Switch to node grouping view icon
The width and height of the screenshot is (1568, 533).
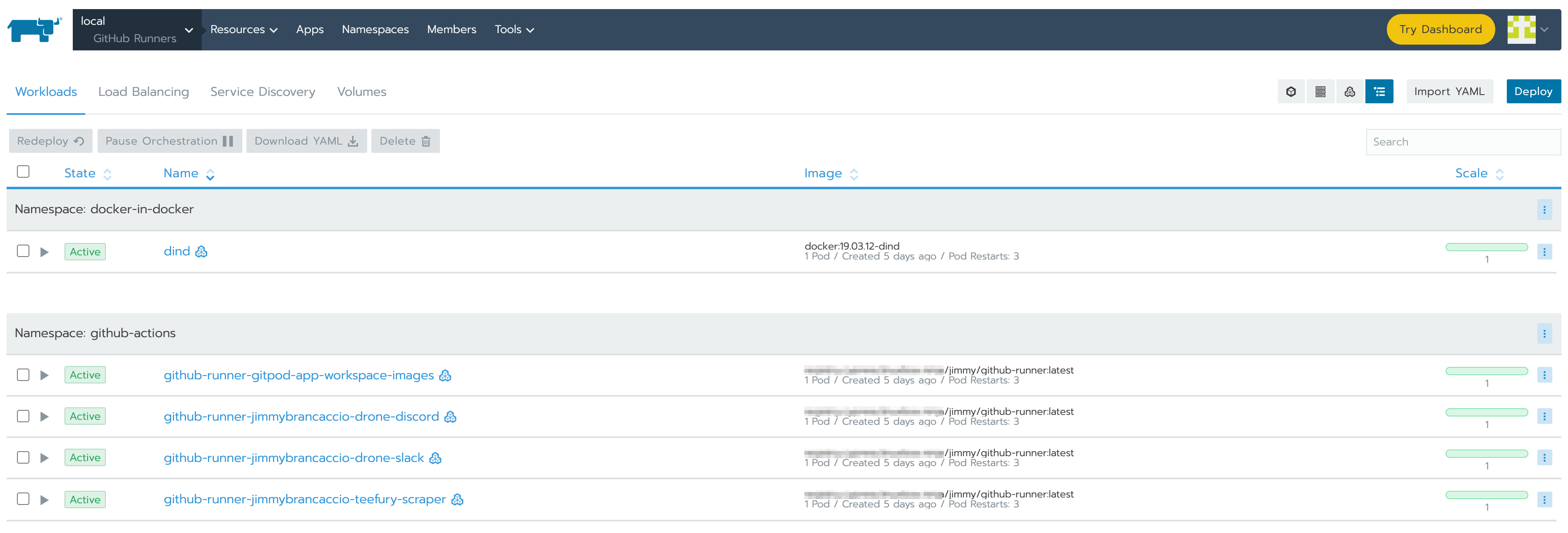[1320, 92]
